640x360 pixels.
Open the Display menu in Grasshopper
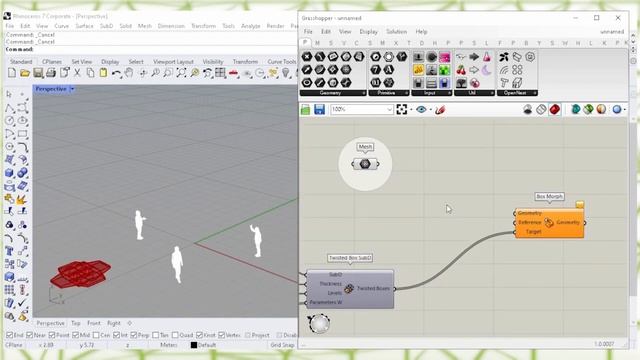[369, 31]
